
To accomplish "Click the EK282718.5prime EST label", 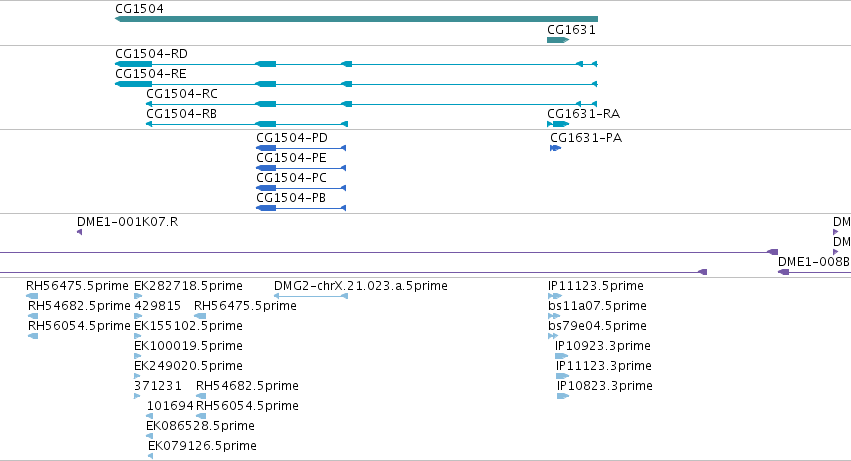I will click(188, 286).
